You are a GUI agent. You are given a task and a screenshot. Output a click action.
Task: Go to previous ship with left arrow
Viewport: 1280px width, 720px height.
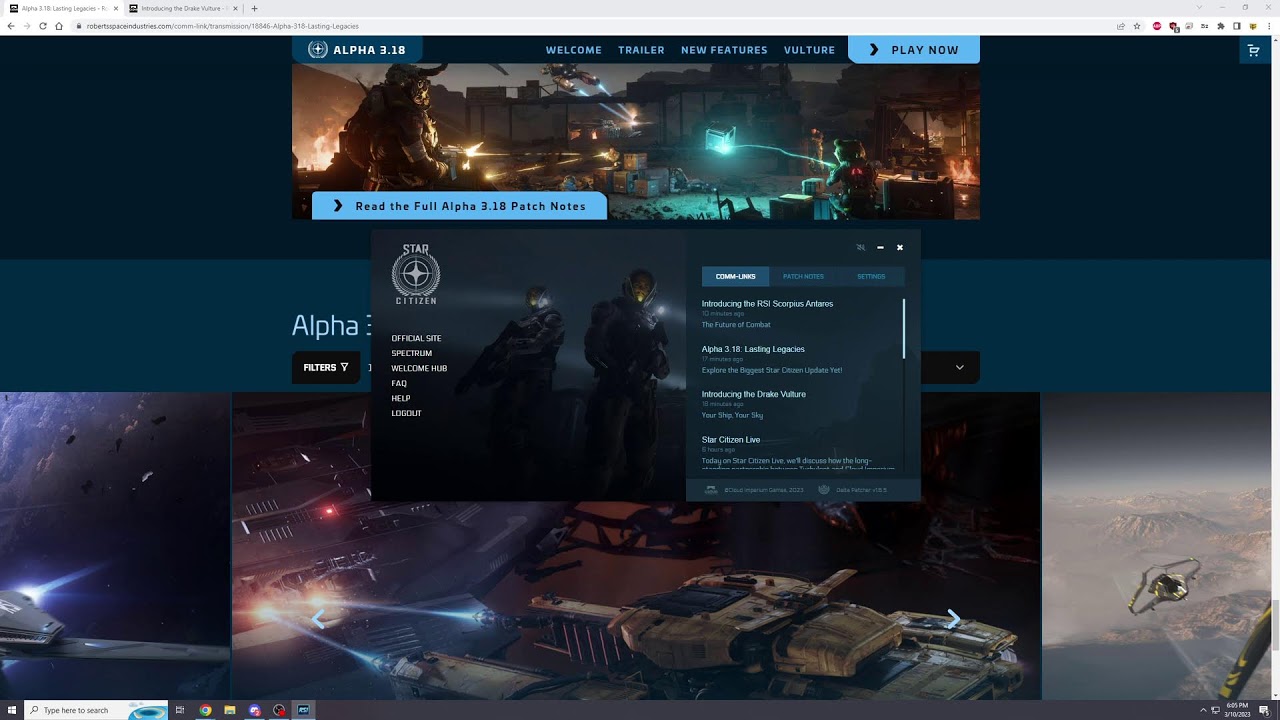[x=319, y=619]
